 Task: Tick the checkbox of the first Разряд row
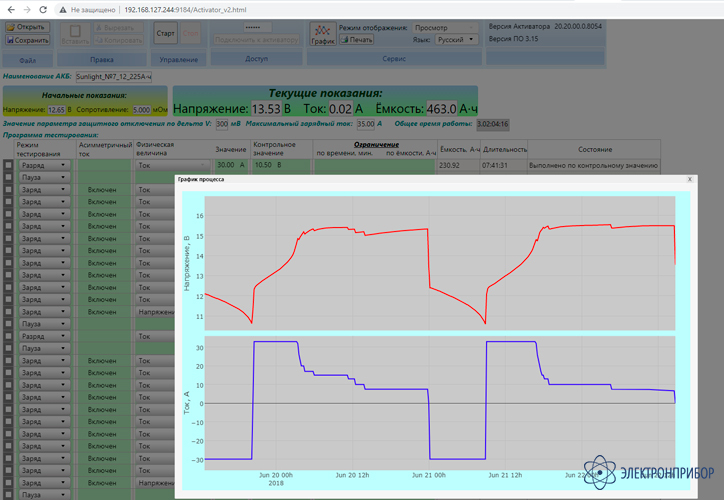(9, 165)
